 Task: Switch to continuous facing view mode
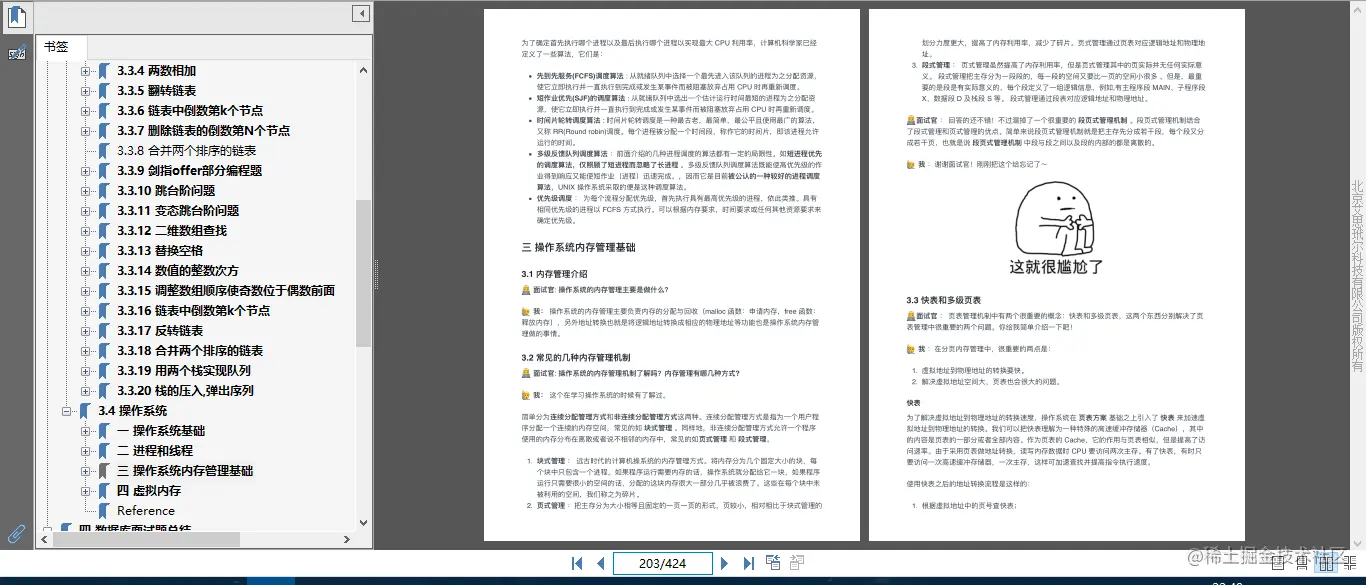pos(1351,565)
